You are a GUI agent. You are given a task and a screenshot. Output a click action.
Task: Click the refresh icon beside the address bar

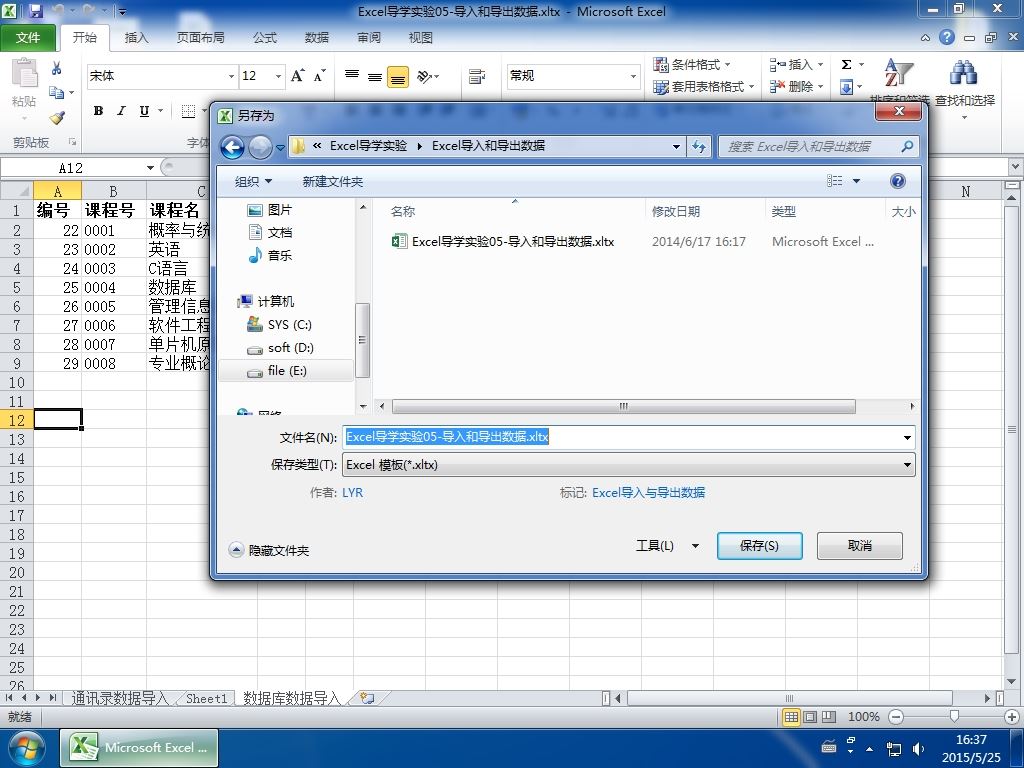[x=699, y=146]
